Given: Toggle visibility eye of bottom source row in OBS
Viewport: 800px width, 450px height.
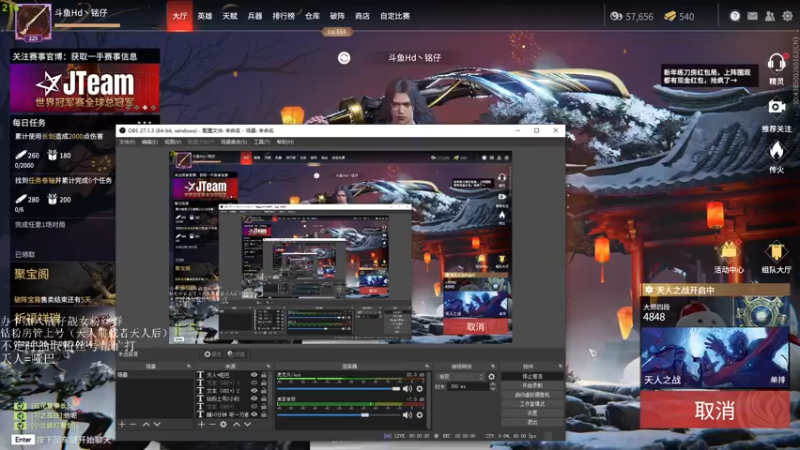Looking at the screenshot, I should [254, 415].
